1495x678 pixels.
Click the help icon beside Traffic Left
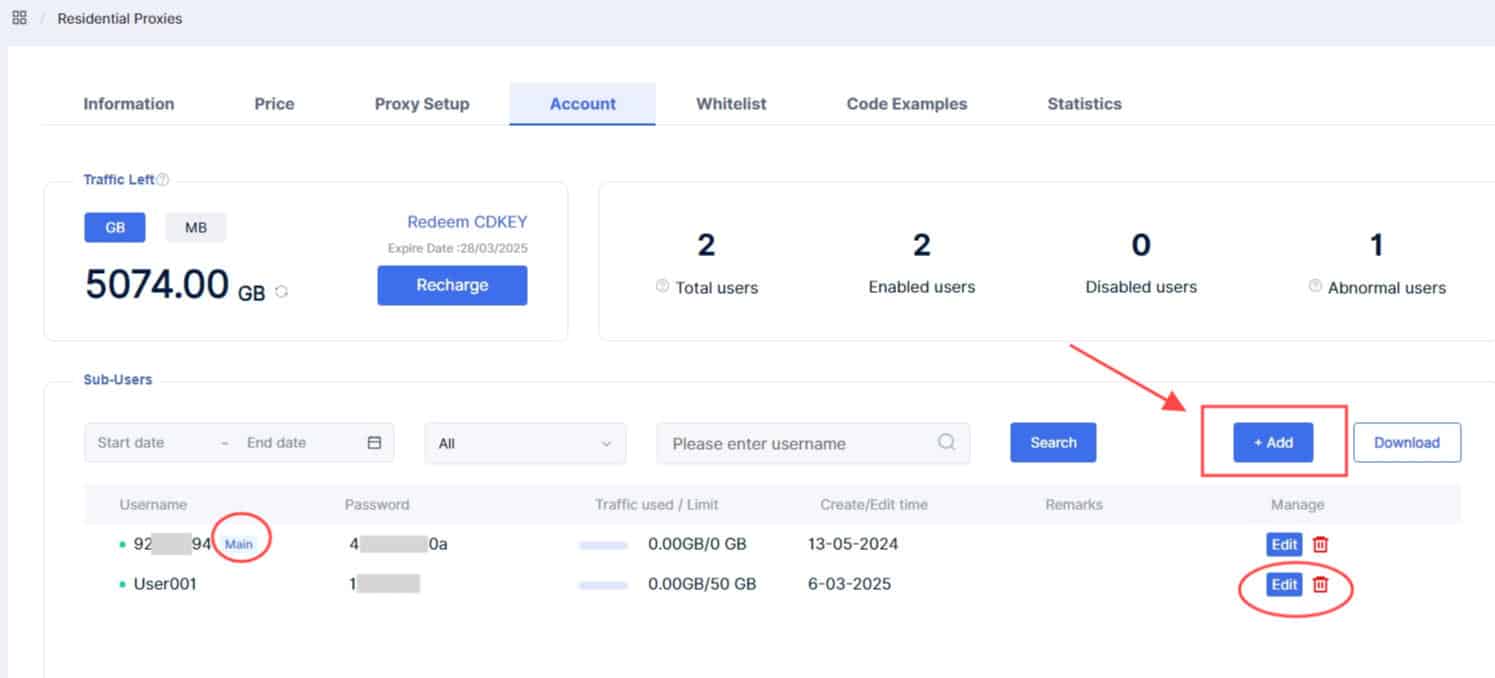coord(163,180)
